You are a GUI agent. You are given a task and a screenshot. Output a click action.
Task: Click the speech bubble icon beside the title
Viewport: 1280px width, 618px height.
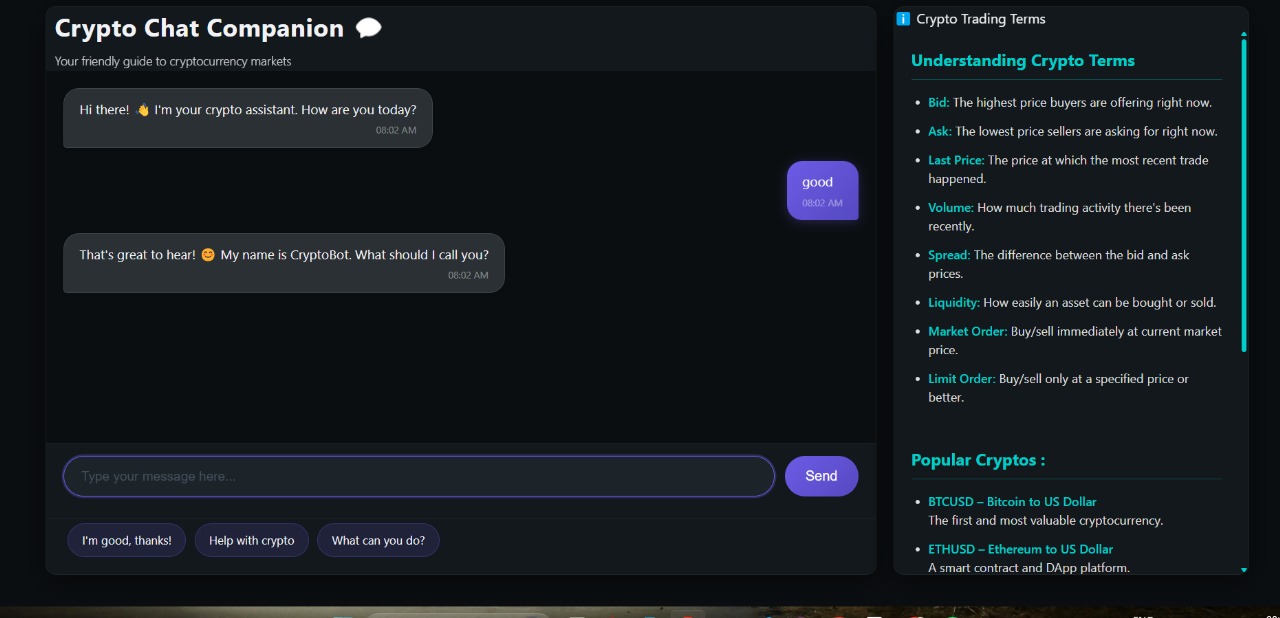pyautogui.click(x=368, y=29)
